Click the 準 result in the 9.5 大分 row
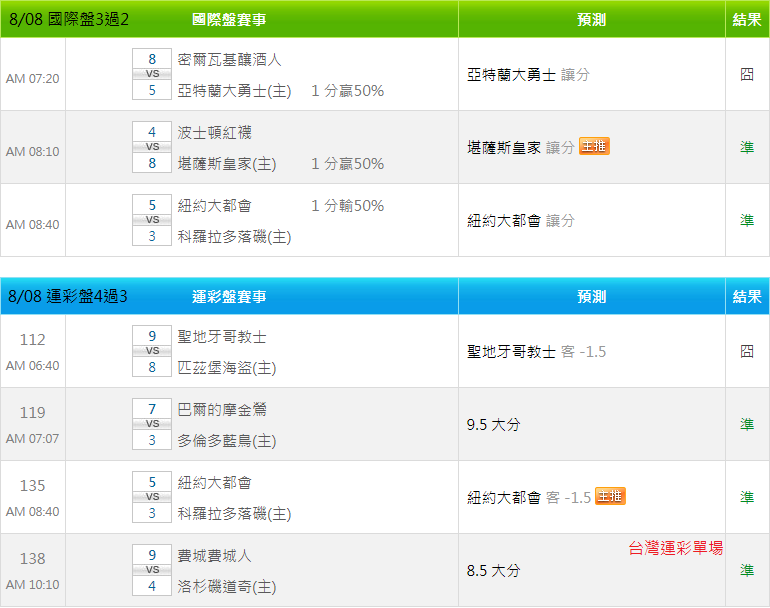770x608 pixels. pos(747,424)
